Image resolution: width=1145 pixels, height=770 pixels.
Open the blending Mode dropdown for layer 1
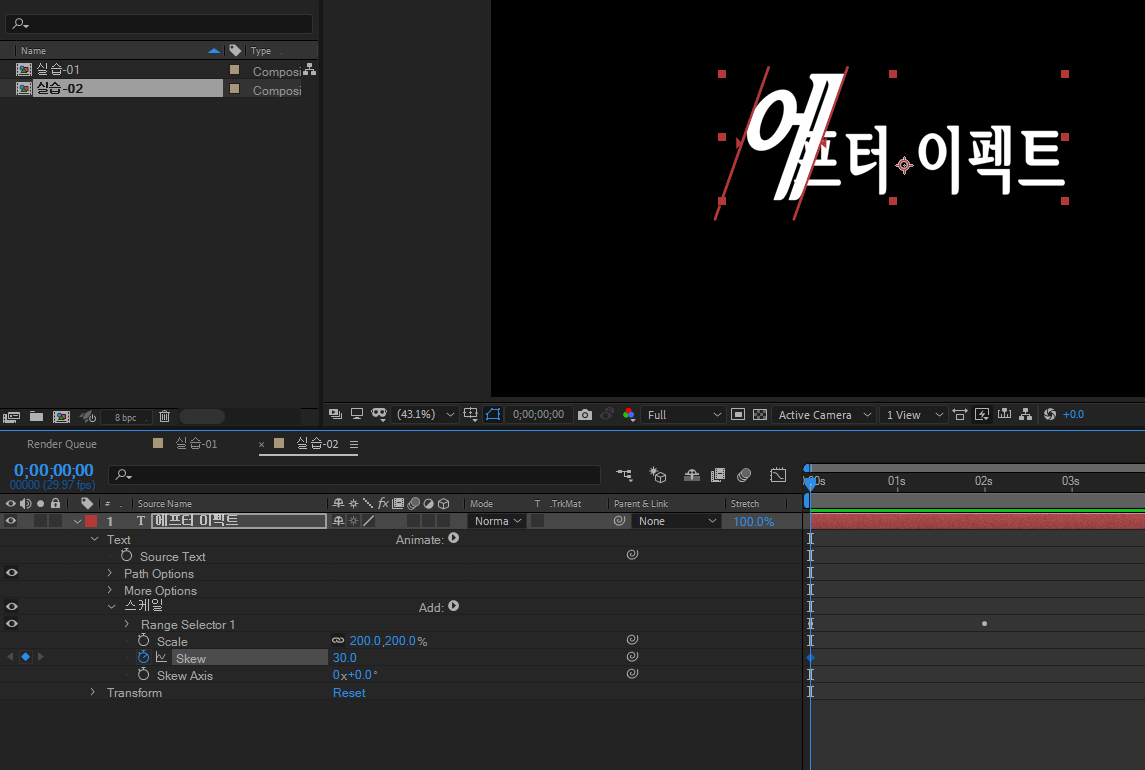pyautogui.click(x=497, y=521)
